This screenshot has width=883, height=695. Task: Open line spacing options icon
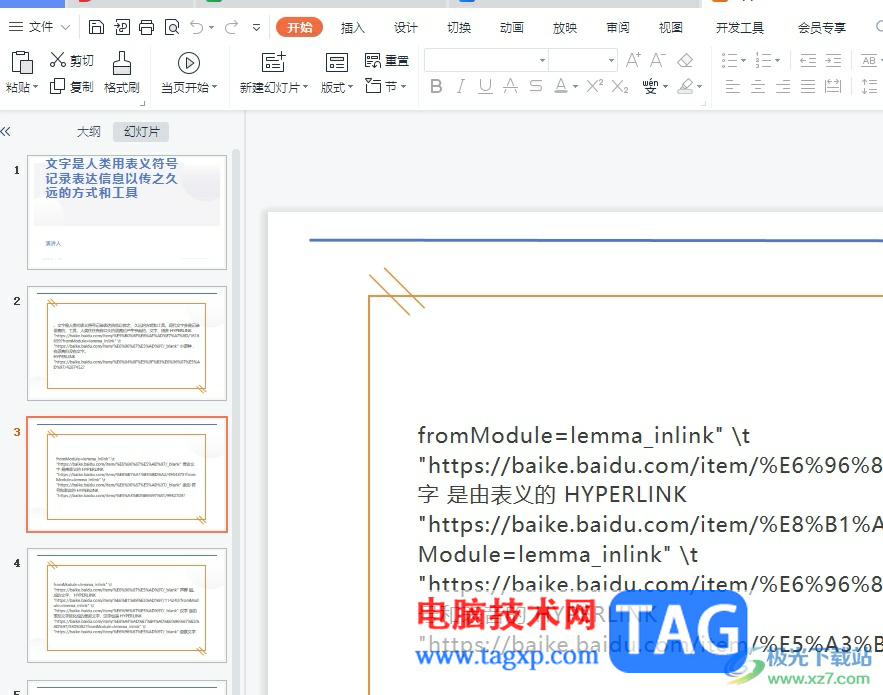869,86
